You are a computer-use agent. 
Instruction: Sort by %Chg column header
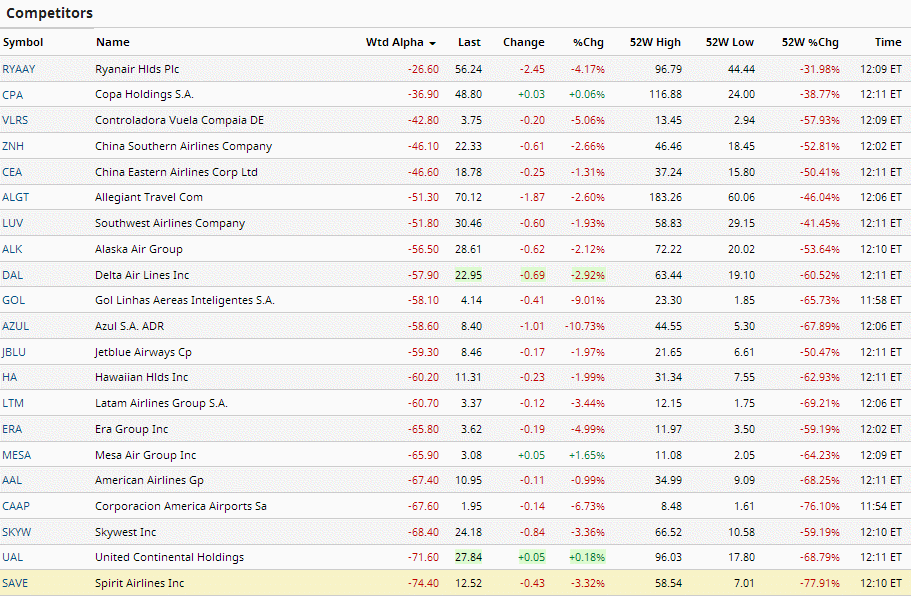point(588,42)
